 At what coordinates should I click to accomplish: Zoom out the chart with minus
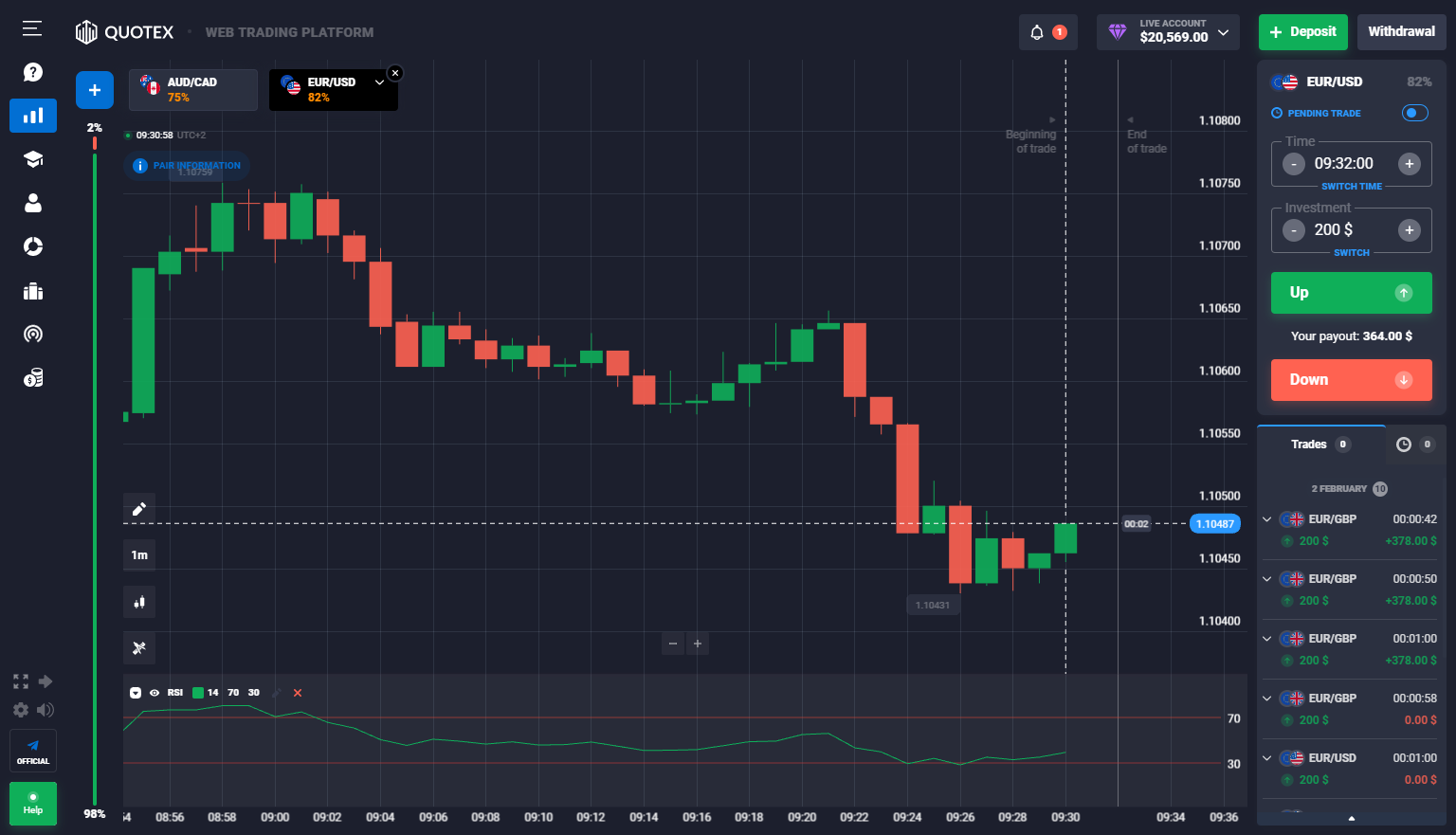point(673,644)
